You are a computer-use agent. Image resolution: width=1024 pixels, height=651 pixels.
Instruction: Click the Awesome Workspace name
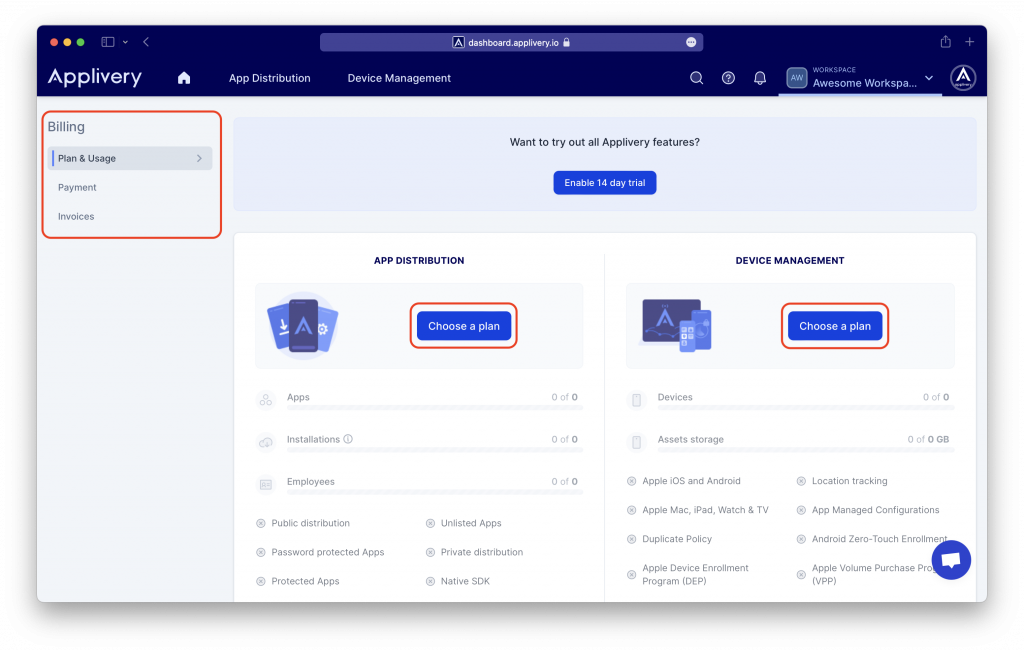[x=865, y=83]
